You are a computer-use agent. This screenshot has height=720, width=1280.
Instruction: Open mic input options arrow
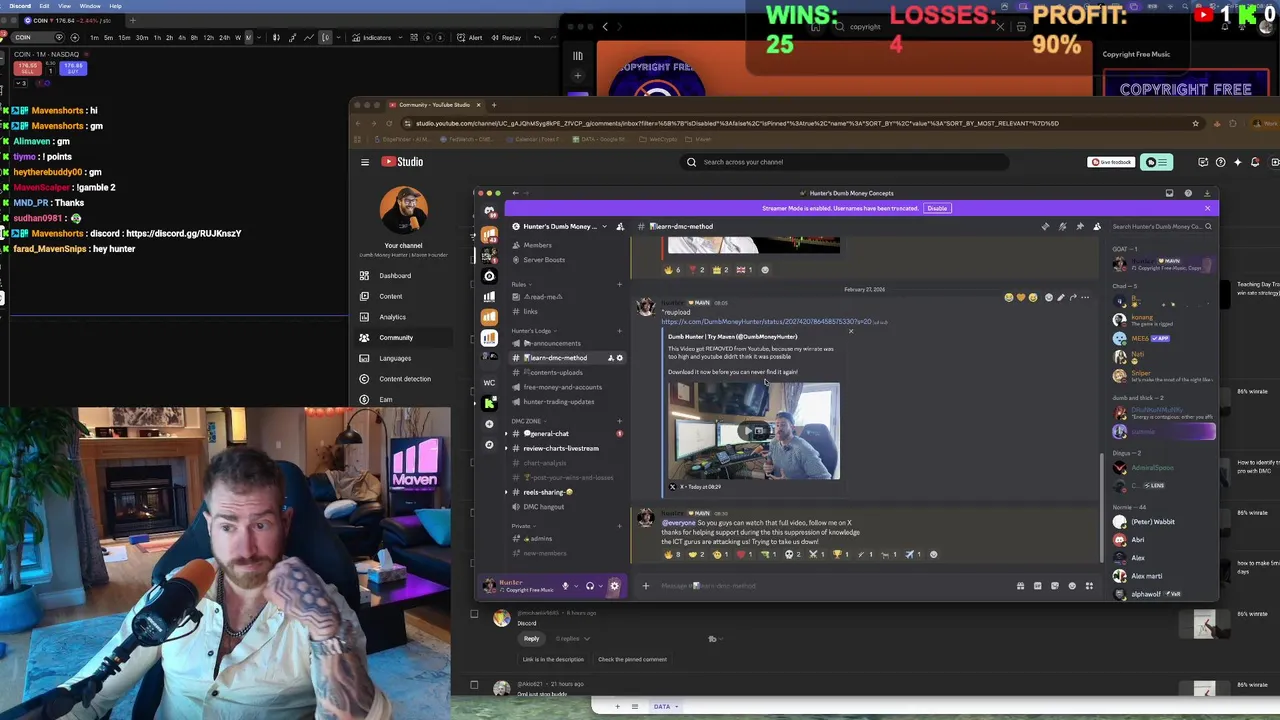click(577, 586)
